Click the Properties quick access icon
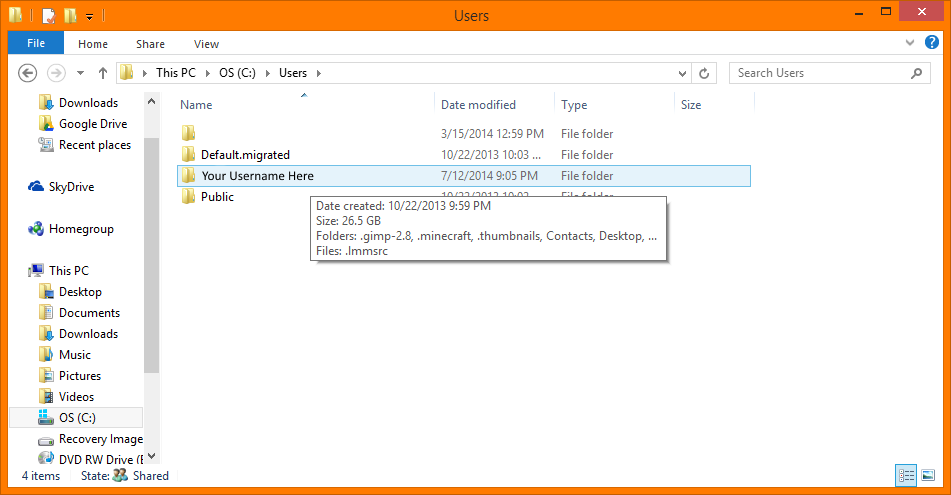Screen dimensions: 951x495 pos(49,16)
